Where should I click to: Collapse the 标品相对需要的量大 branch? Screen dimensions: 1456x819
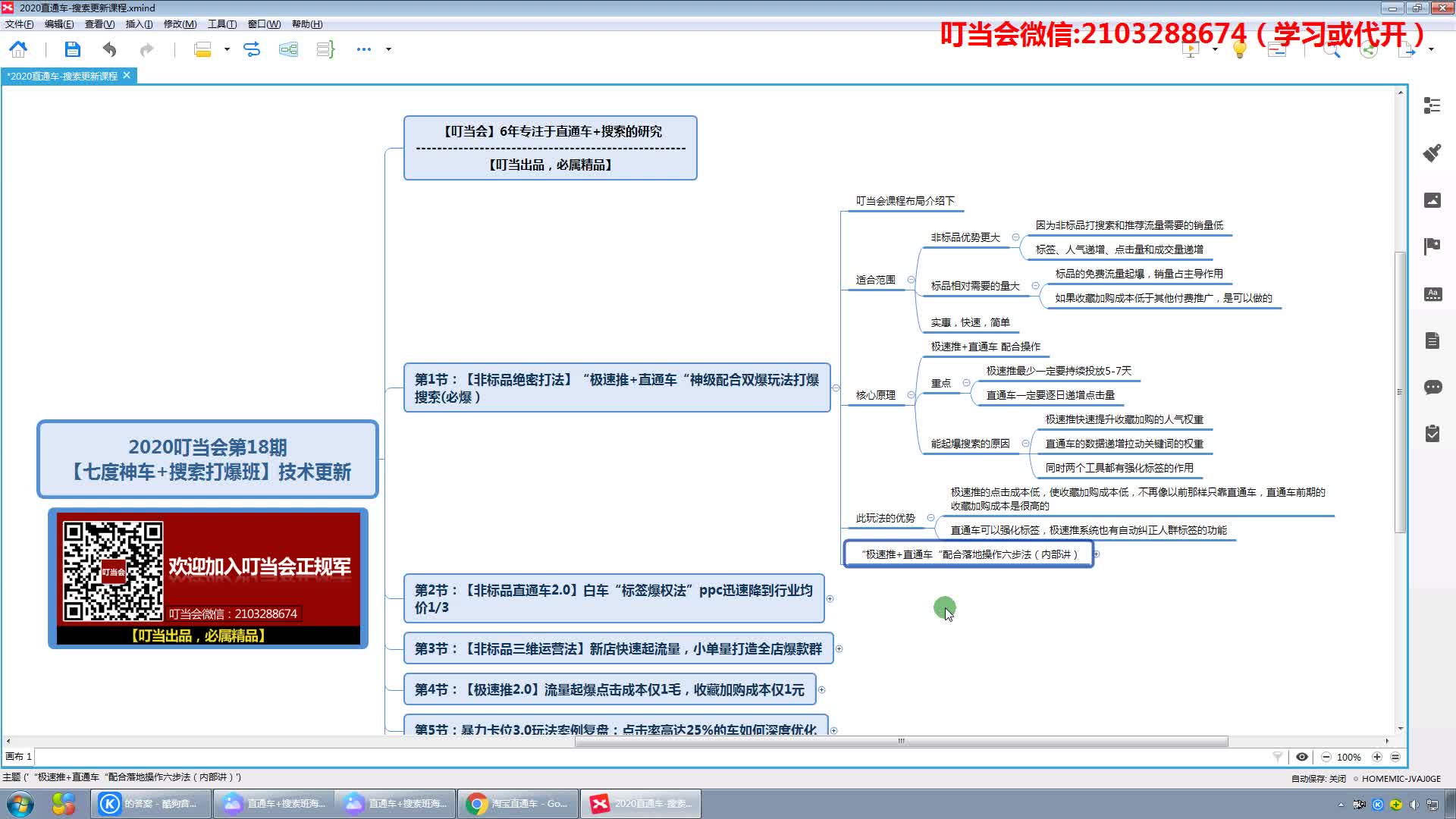tap(1035, 285)
